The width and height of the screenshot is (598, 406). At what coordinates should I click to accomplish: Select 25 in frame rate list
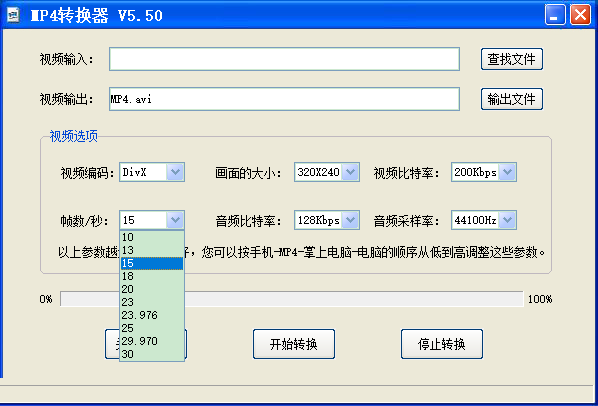(152, 328)
